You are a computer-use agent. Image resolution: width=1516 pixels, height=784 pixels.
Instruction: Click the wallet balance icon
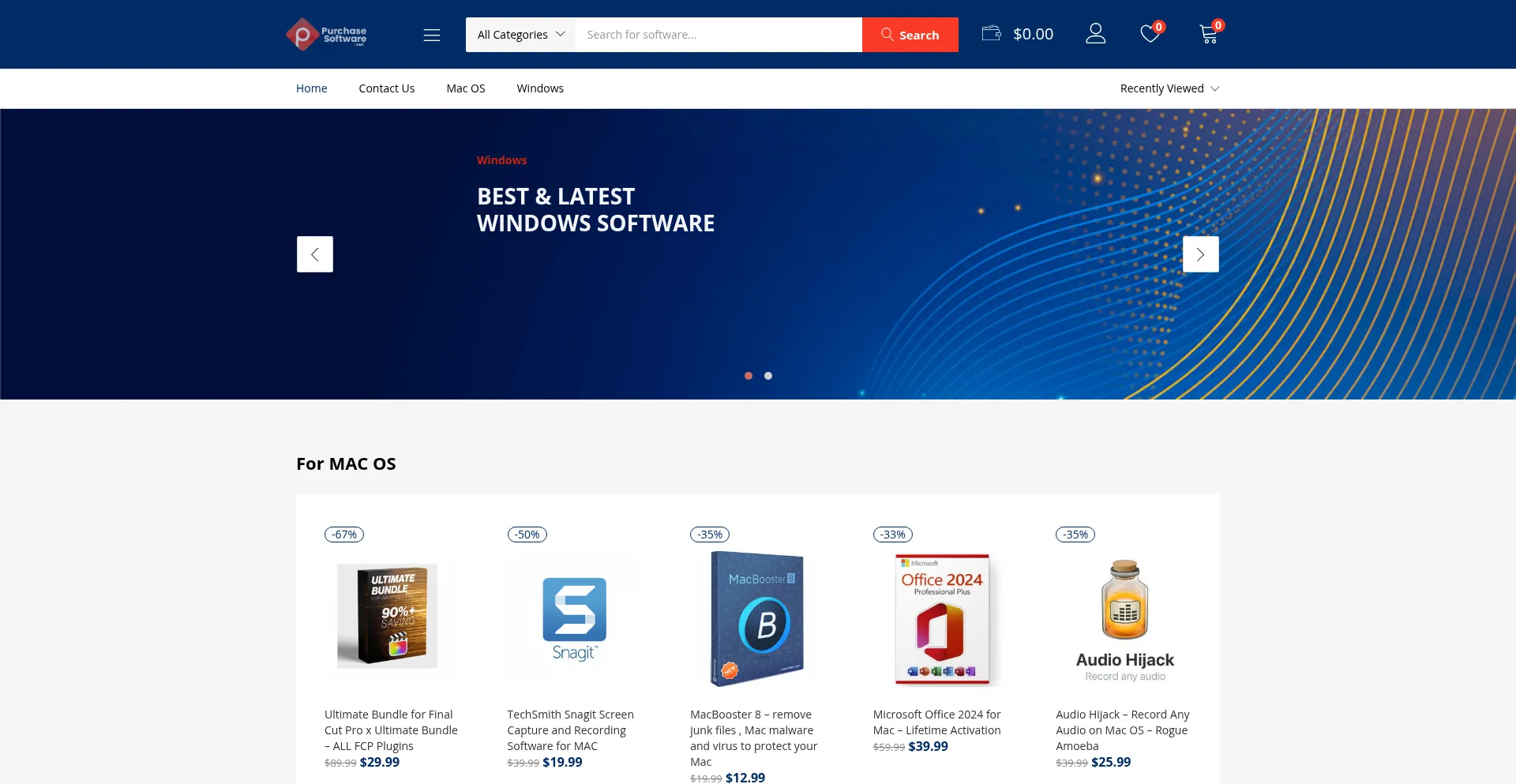tap(992, 33)
